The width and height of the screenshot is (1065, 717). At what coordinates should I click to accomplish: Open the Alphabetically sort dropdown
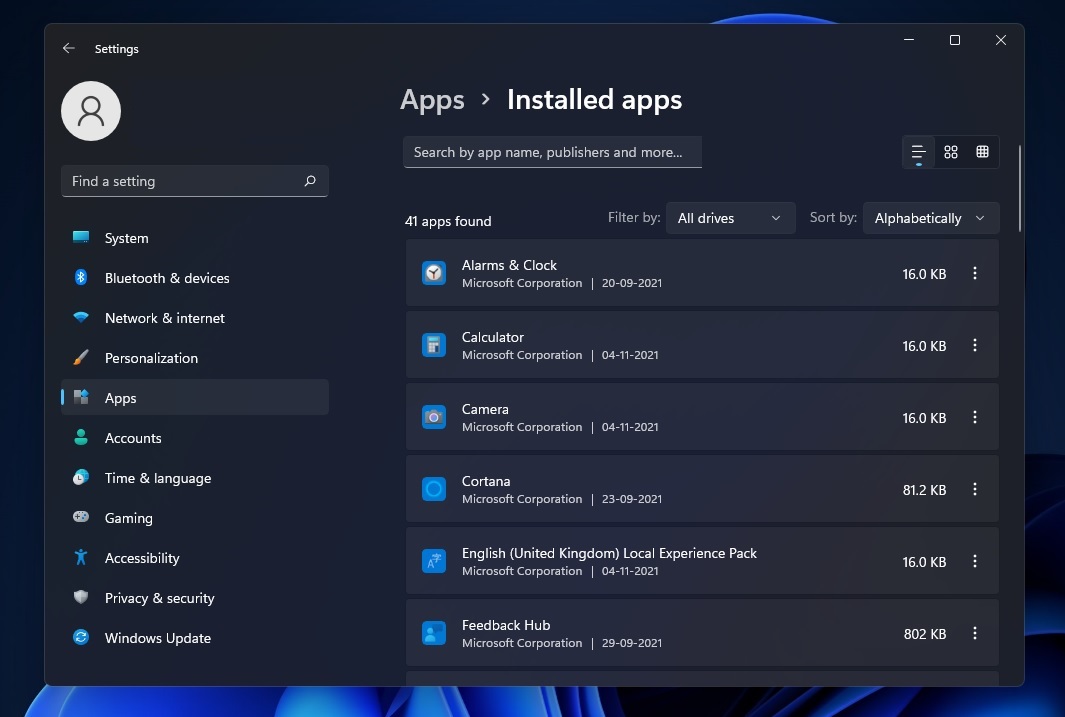click(x=930, y=217)
